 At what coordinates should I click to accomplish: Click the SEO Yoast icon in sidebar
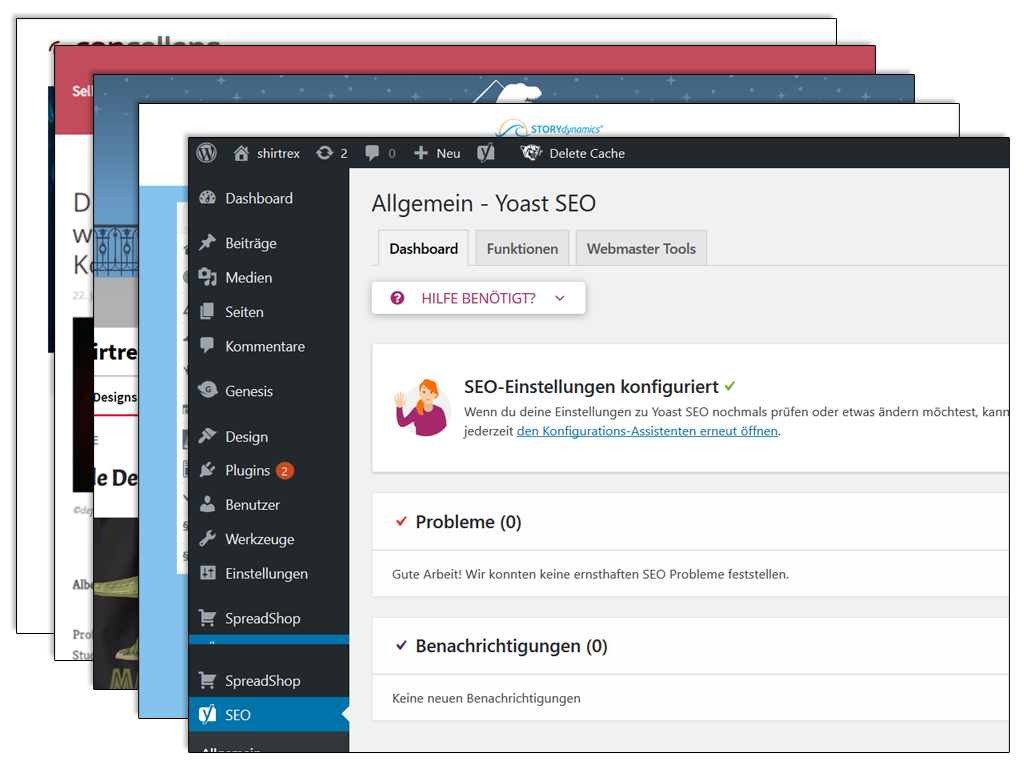pyautogui.click(x=208, y=714)
